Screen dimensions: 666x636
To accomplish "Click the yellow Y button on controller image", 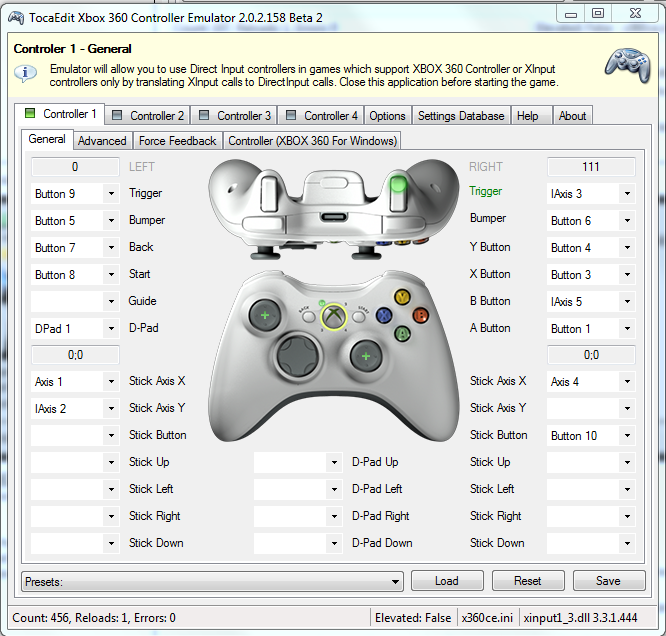I will [x=402, y=297].
